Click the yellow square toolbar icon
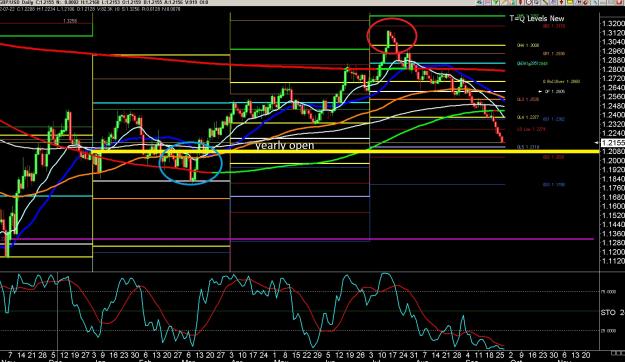 click(570, 2)
